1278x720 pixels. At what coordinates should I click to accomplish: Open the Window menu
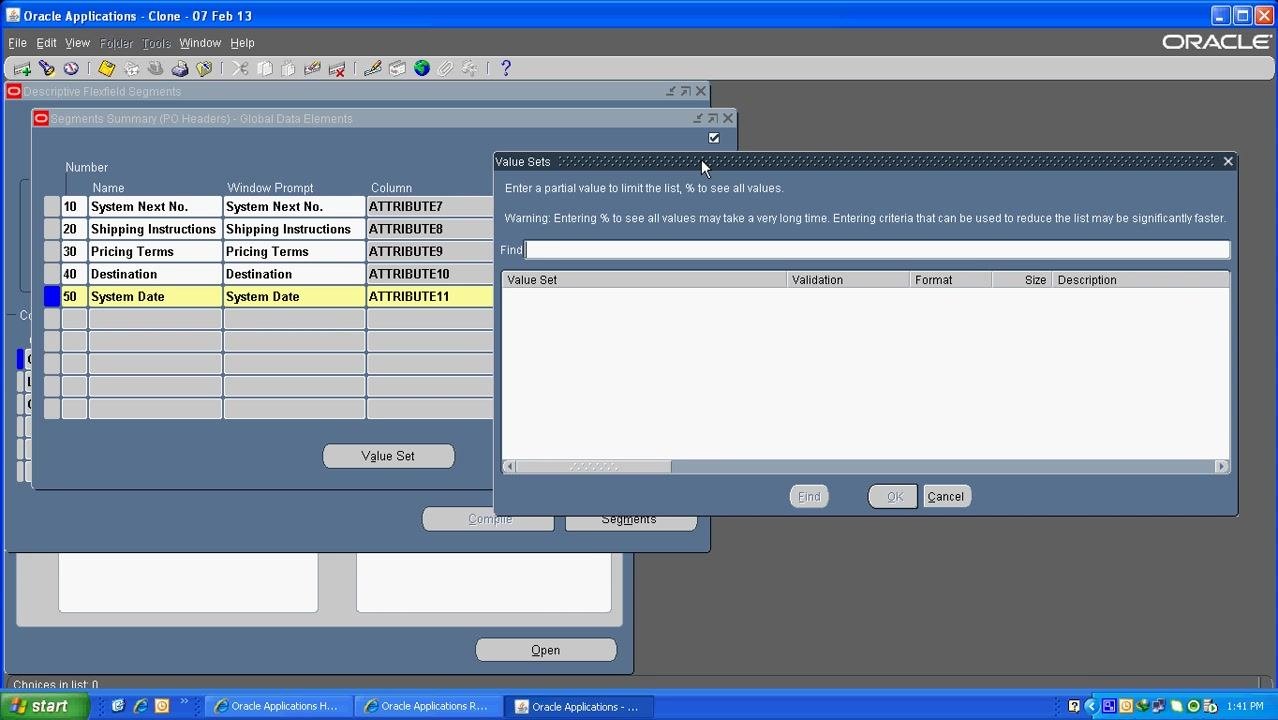pos(200,43)
